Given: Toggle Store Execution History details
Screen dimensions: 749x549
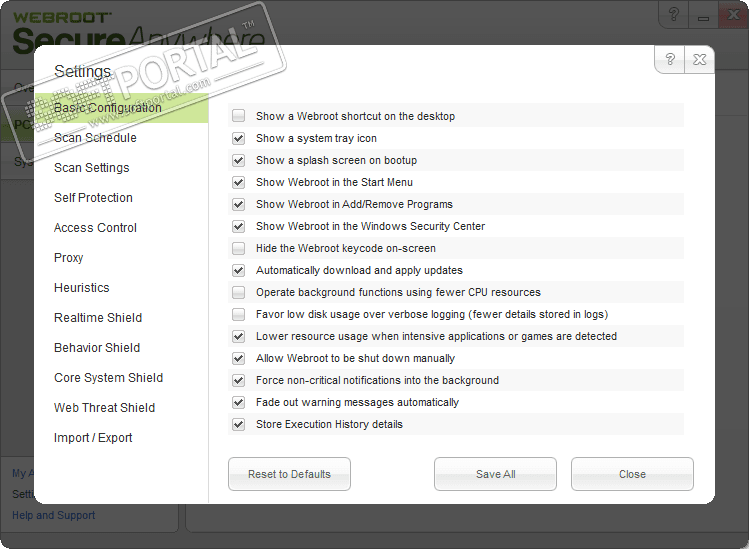Looking at the screenshot, I should coord(238,424).
